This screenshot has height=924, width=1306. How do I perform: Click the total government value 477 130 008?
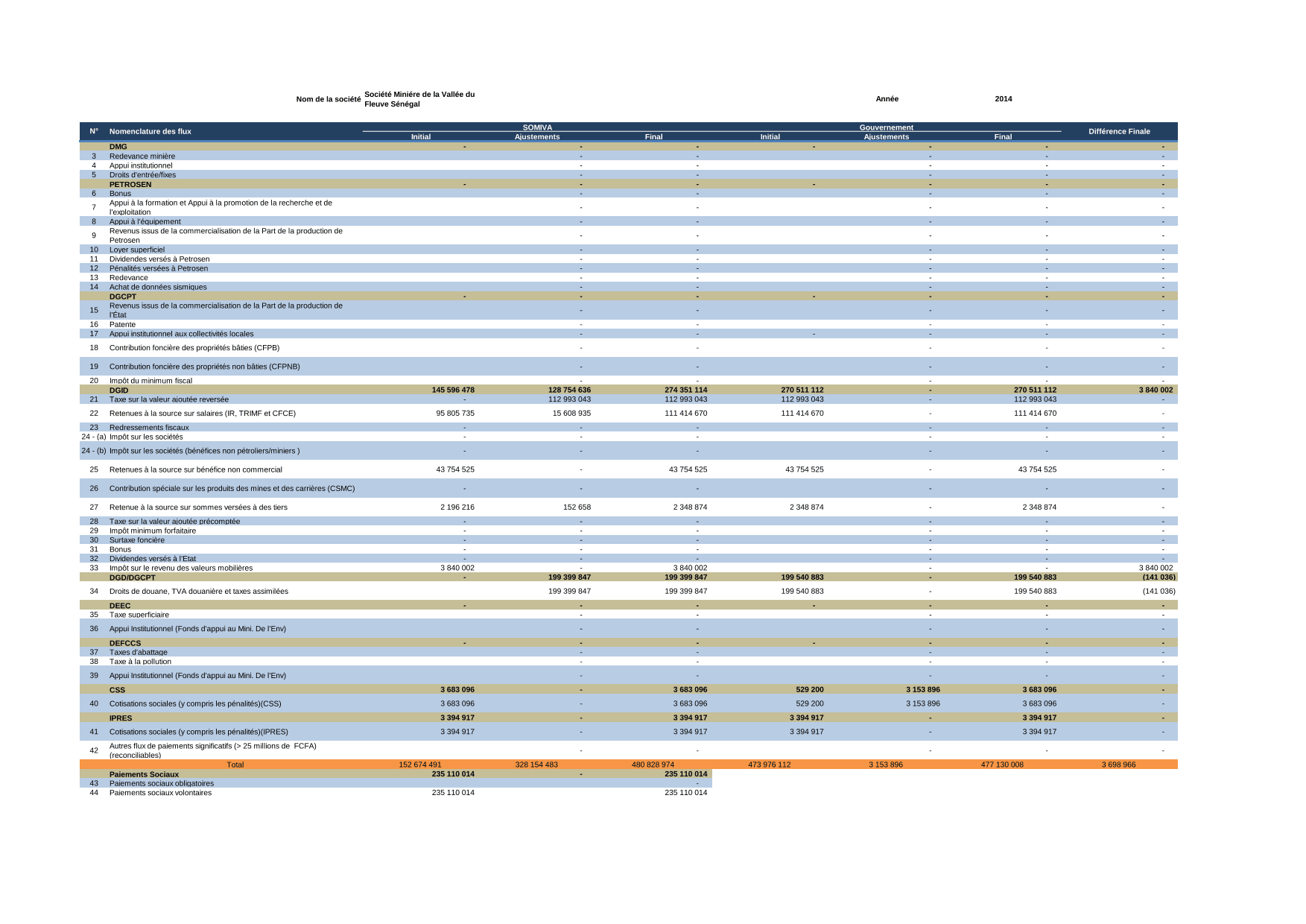click(1002, 765)
